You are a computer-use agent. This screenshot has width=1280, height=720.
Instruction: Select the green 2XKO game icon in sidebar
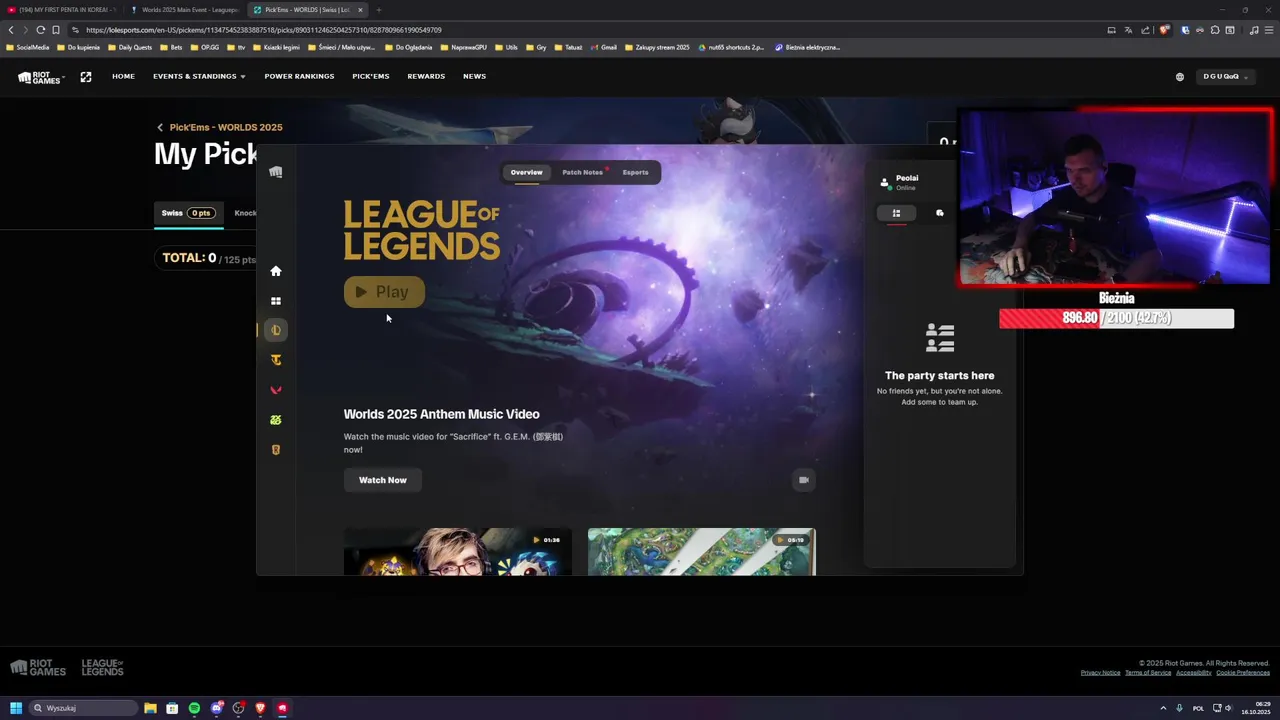click(x=276, y=420)
